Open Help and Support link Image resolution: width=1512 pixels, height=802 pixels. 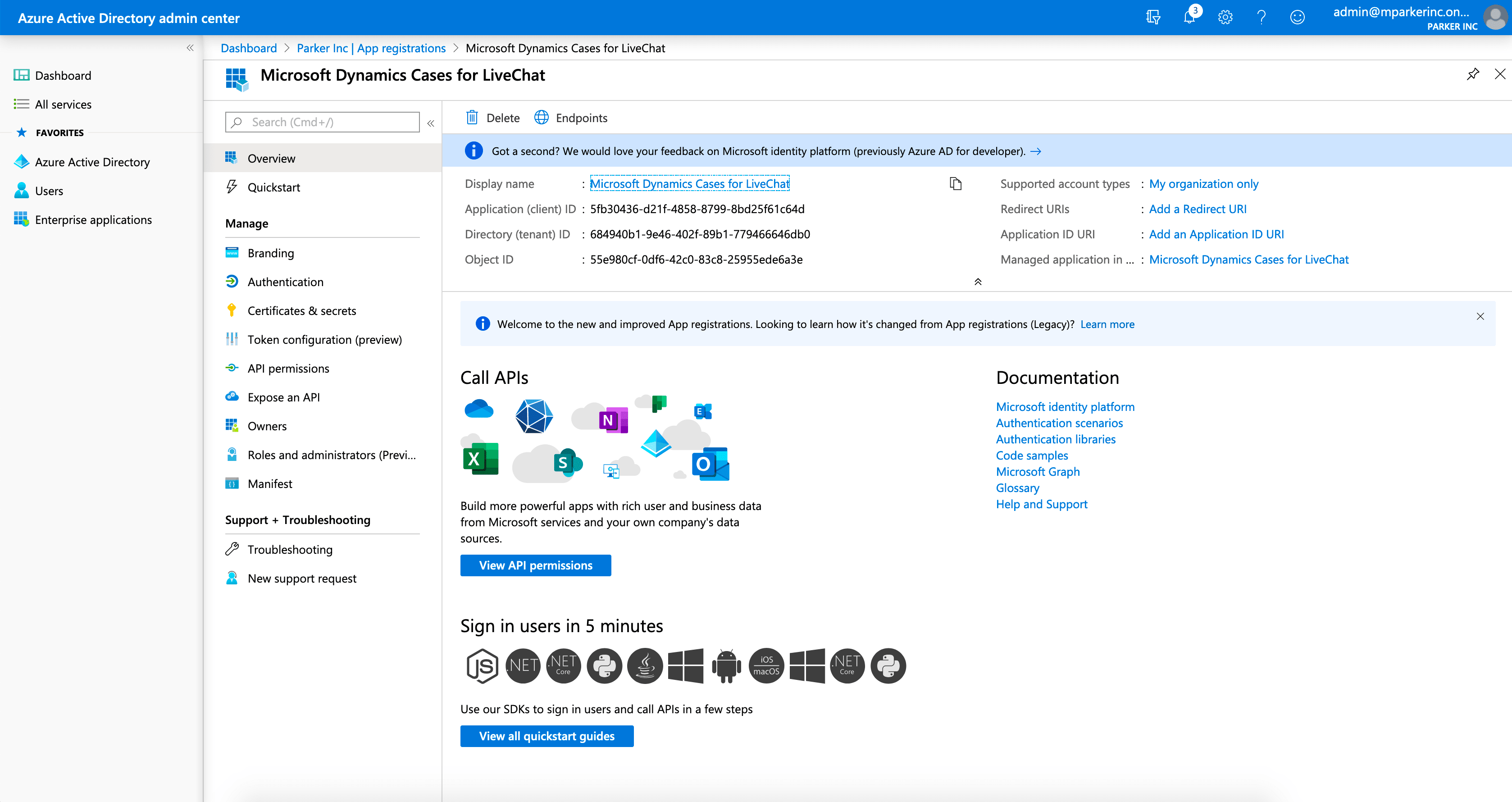click(x=1041, y=504)
